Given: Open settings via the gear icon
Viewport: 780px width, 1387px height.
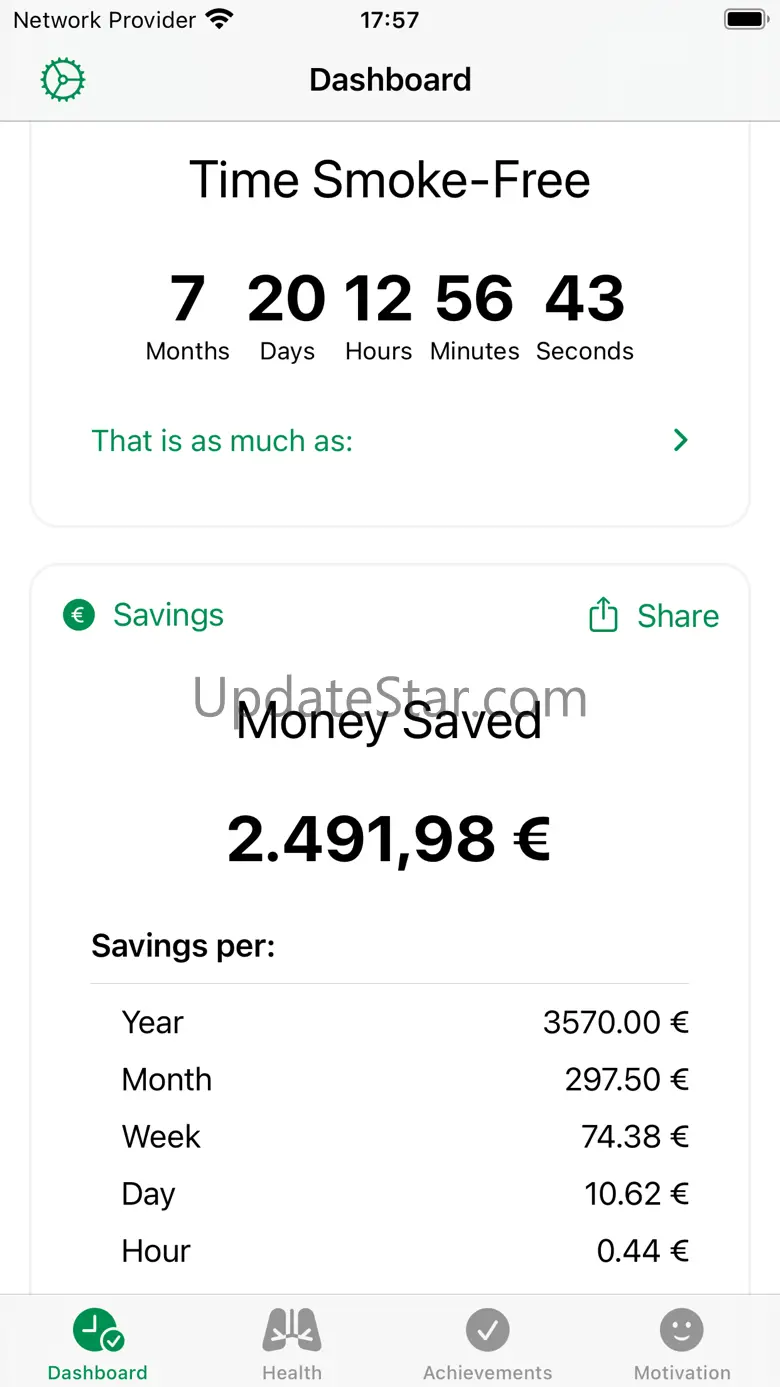Looking at the screenshot, I should [x=63, y=80].
